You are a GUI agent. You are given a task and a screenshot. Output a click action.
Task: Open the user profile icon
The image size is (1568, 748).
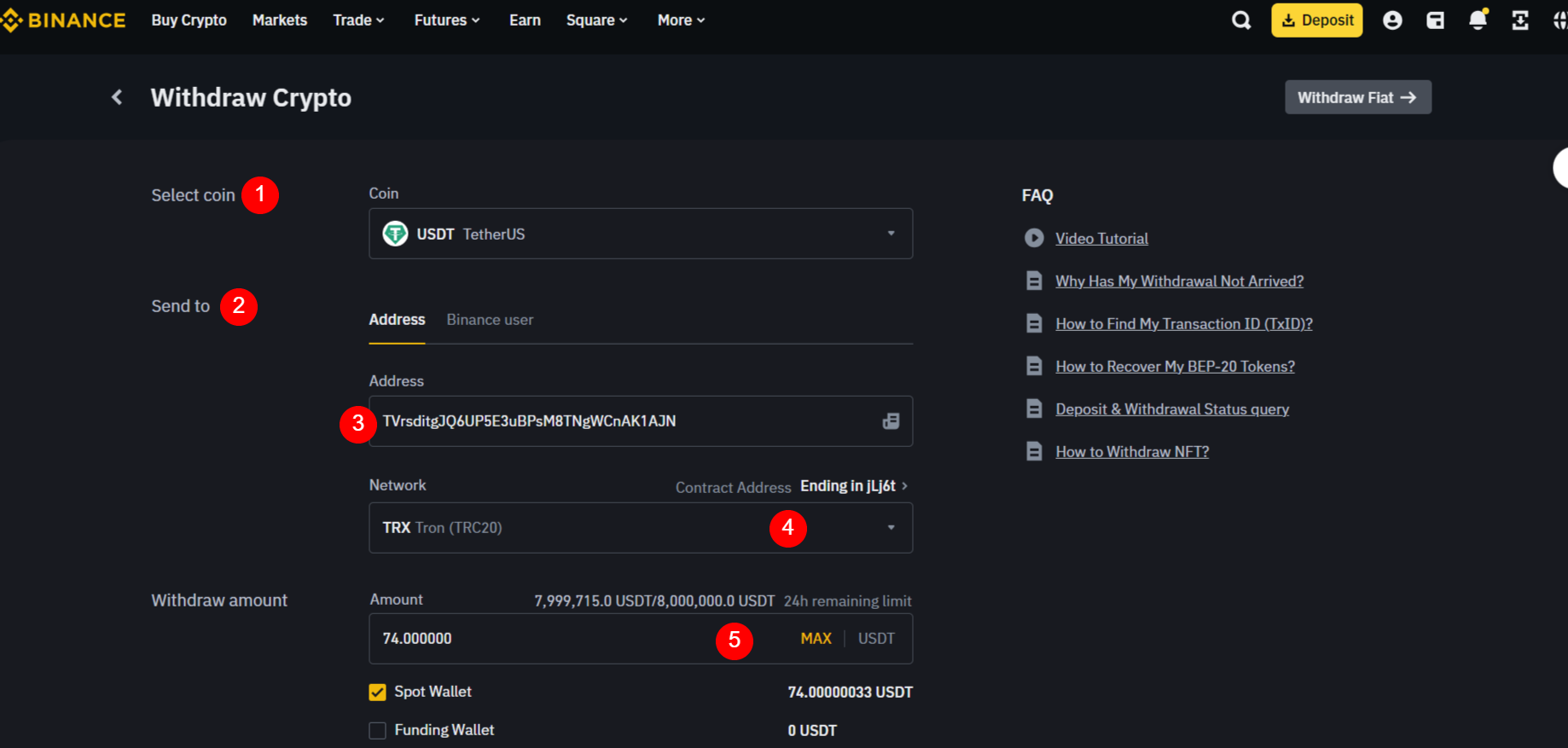click(x=1392, y=20)
